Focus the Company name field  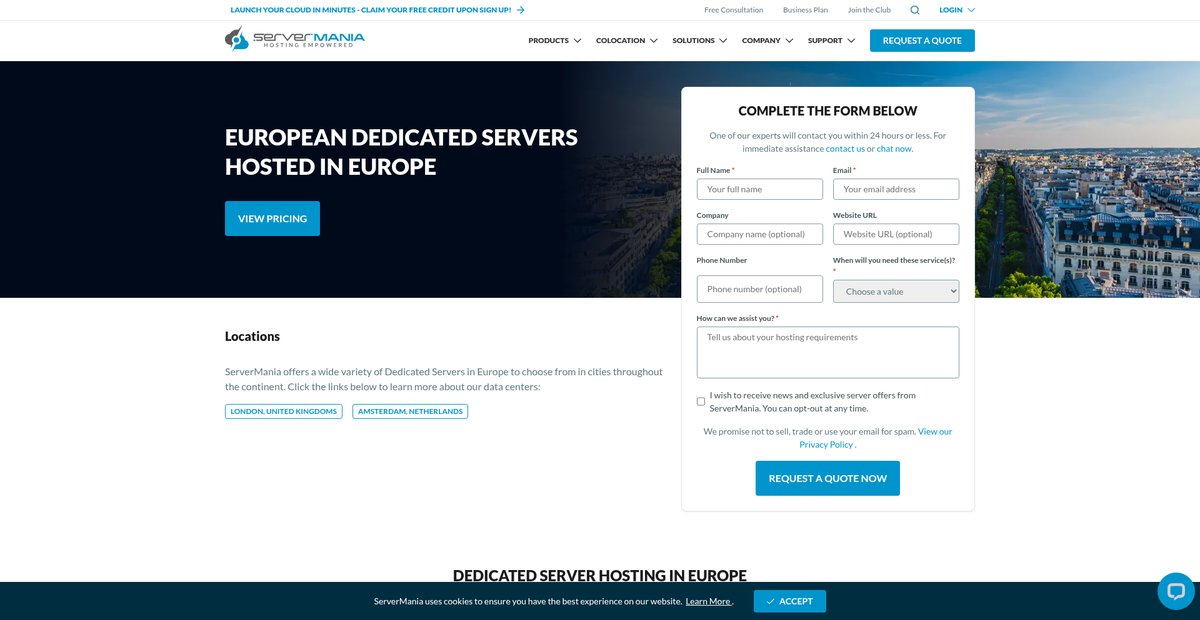coord(760,234)
